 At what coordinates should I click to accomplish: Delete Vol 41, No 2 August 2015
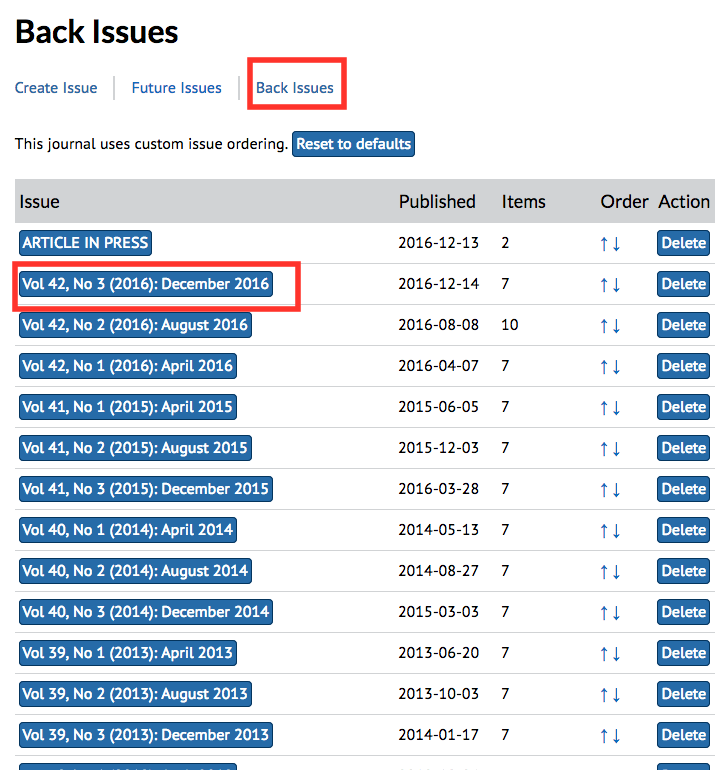[684, 448]
